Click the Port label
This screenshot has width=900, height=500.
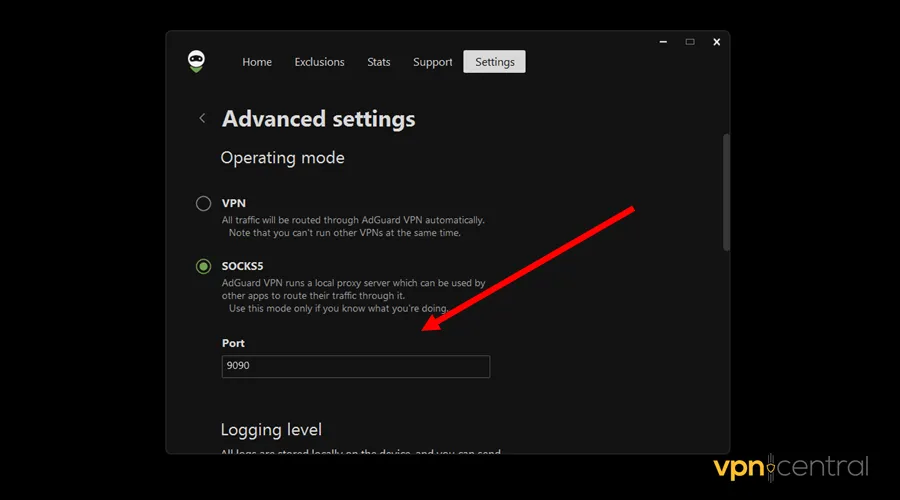pos(233,343)
